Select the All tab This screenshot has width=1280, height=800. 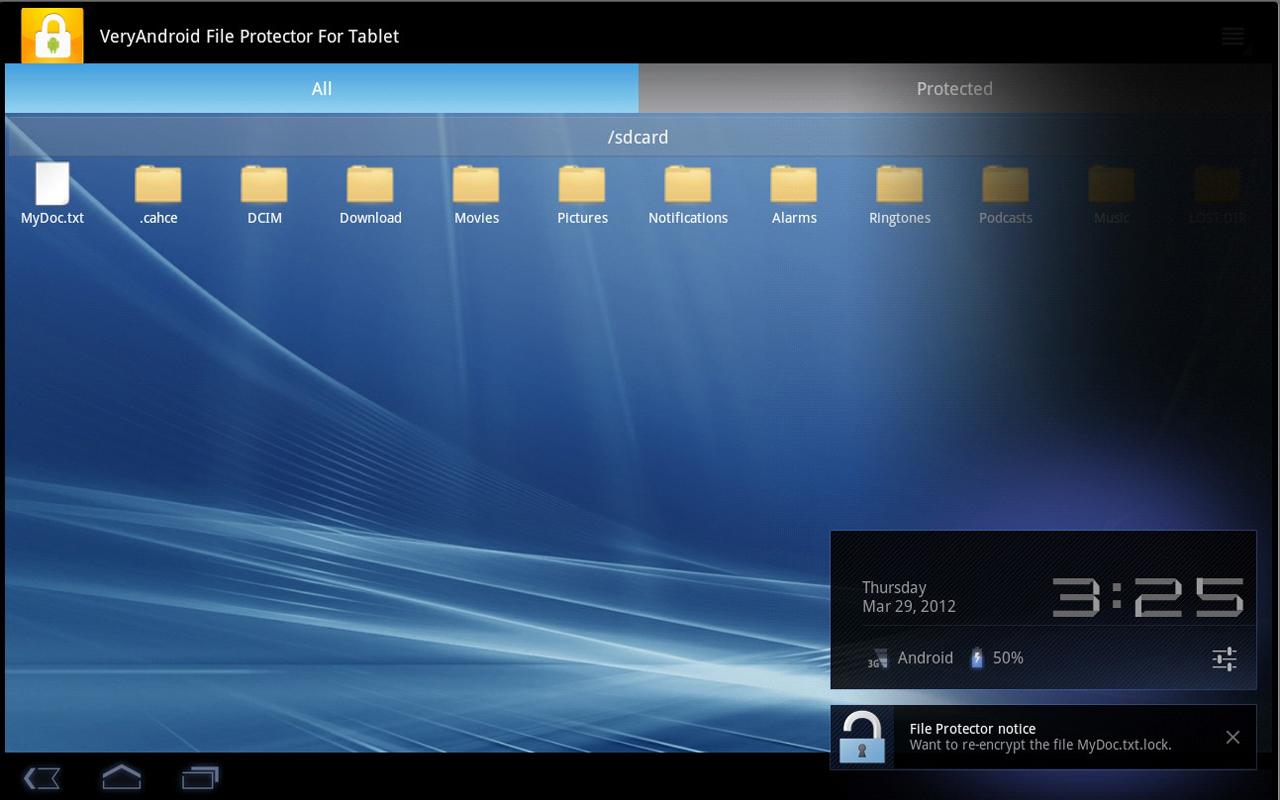pos(321,89)
